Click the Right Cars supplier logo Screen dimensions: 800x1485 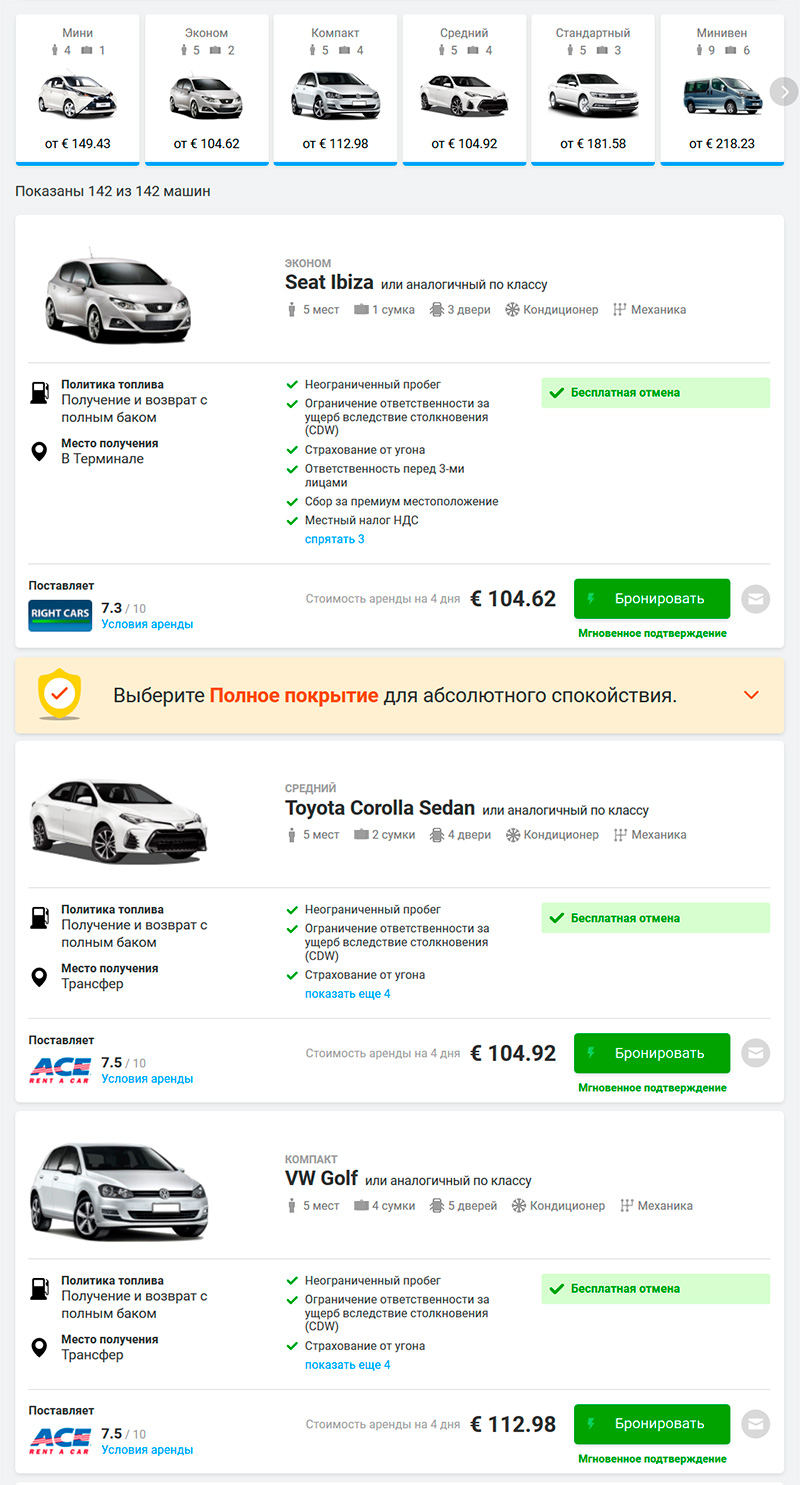[x=60, y=613]
